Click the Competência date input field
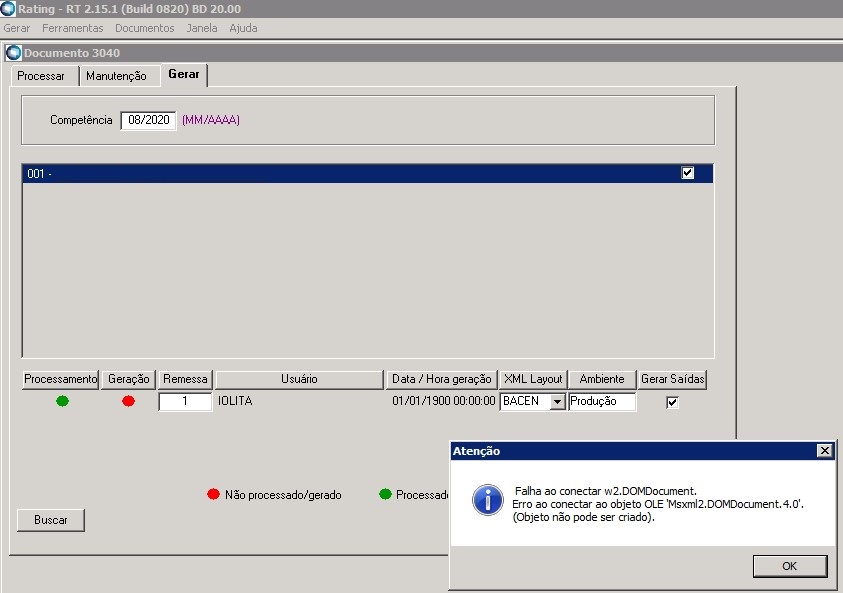 148,120
